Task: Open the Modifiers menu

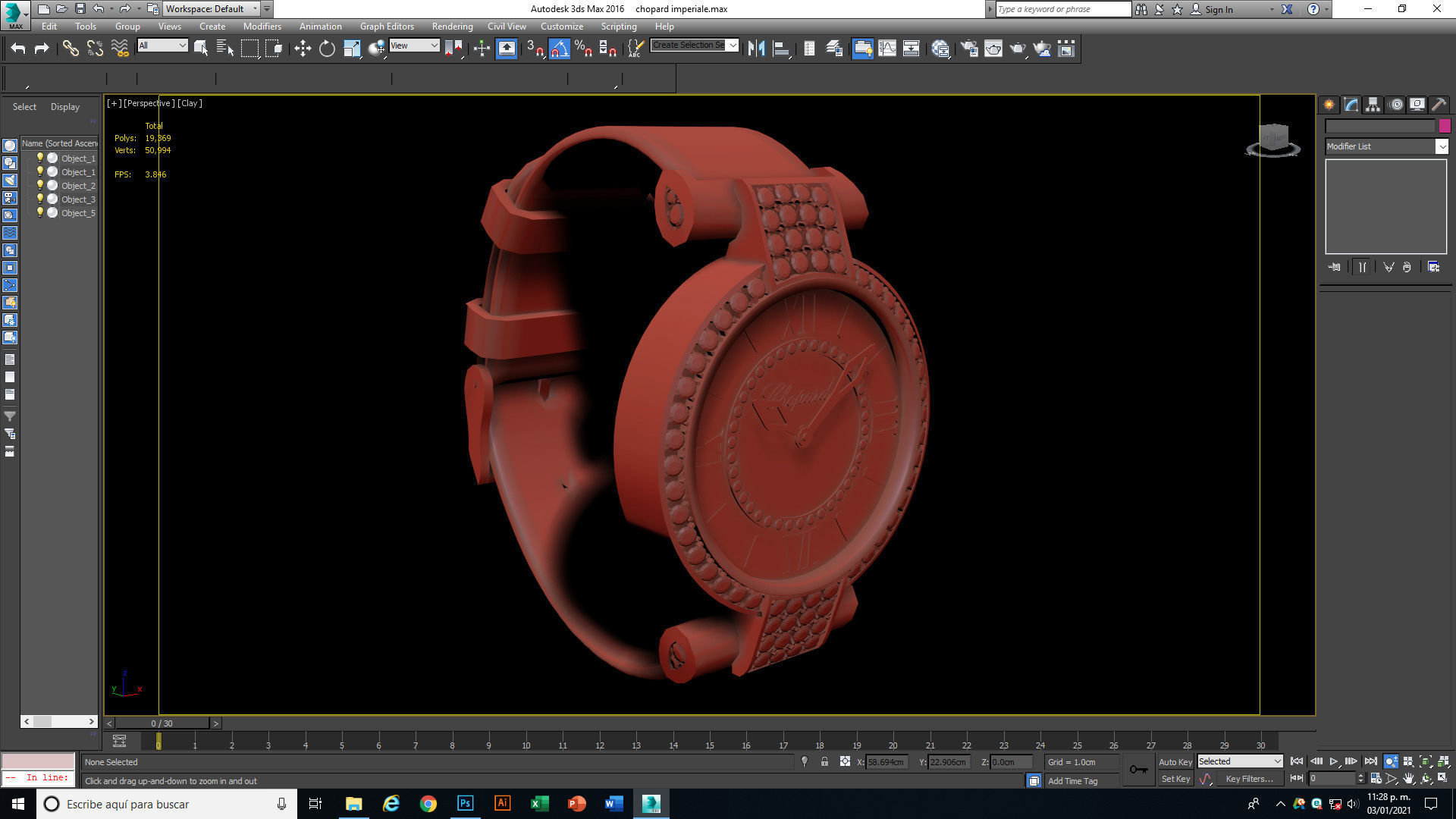Action: 262,27
